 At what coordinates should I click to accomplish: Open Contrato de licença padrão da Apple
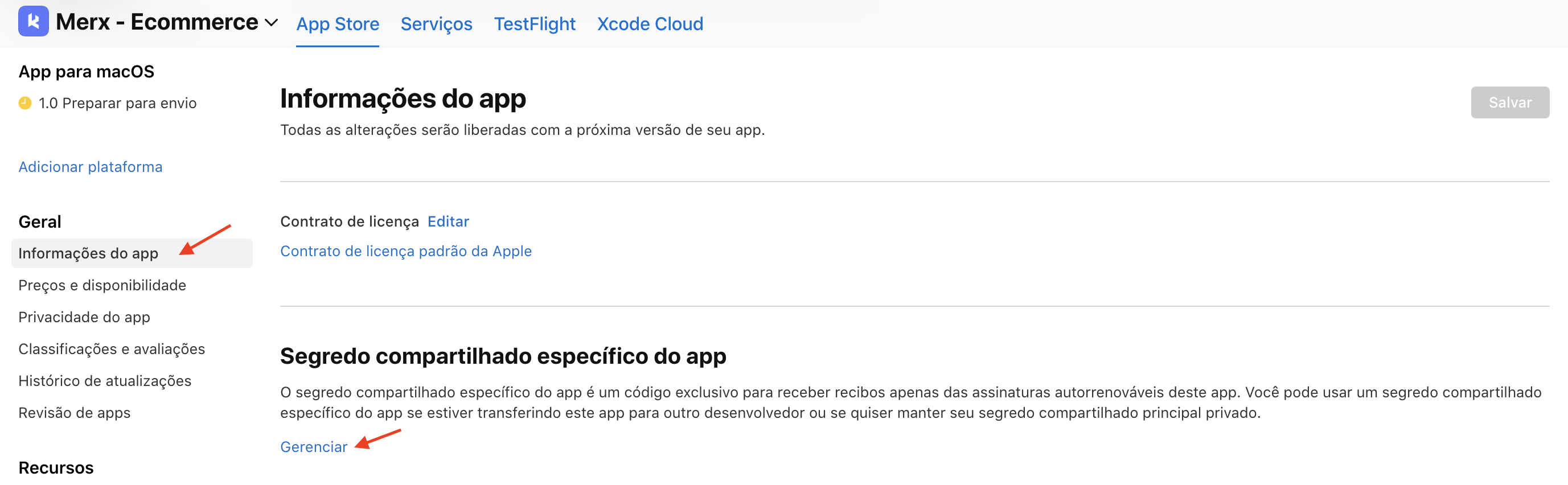tap(405, 250)
